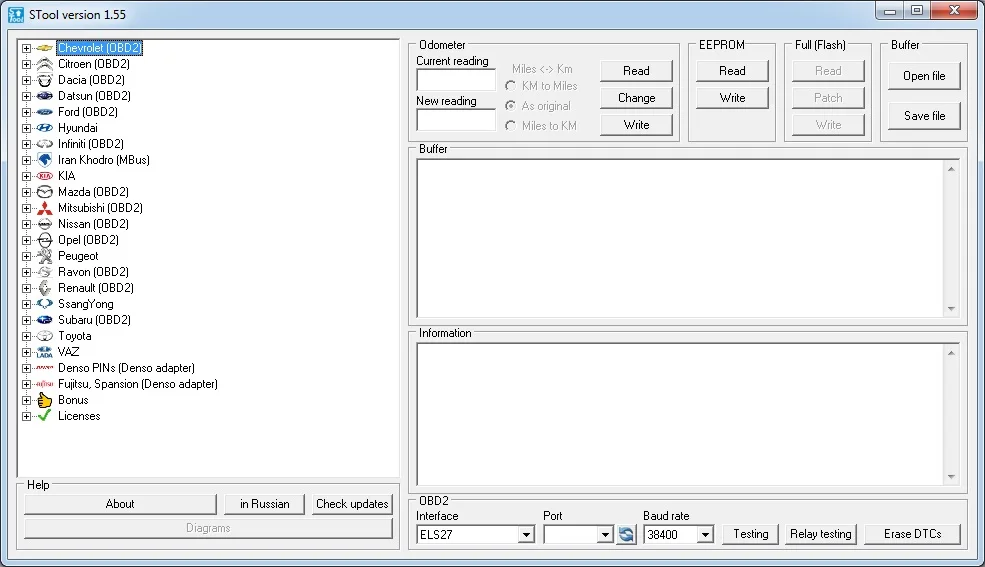The image size is (985, 567).
Task: Click the Denso PINs logo icon
Action: tap(45, 368)
